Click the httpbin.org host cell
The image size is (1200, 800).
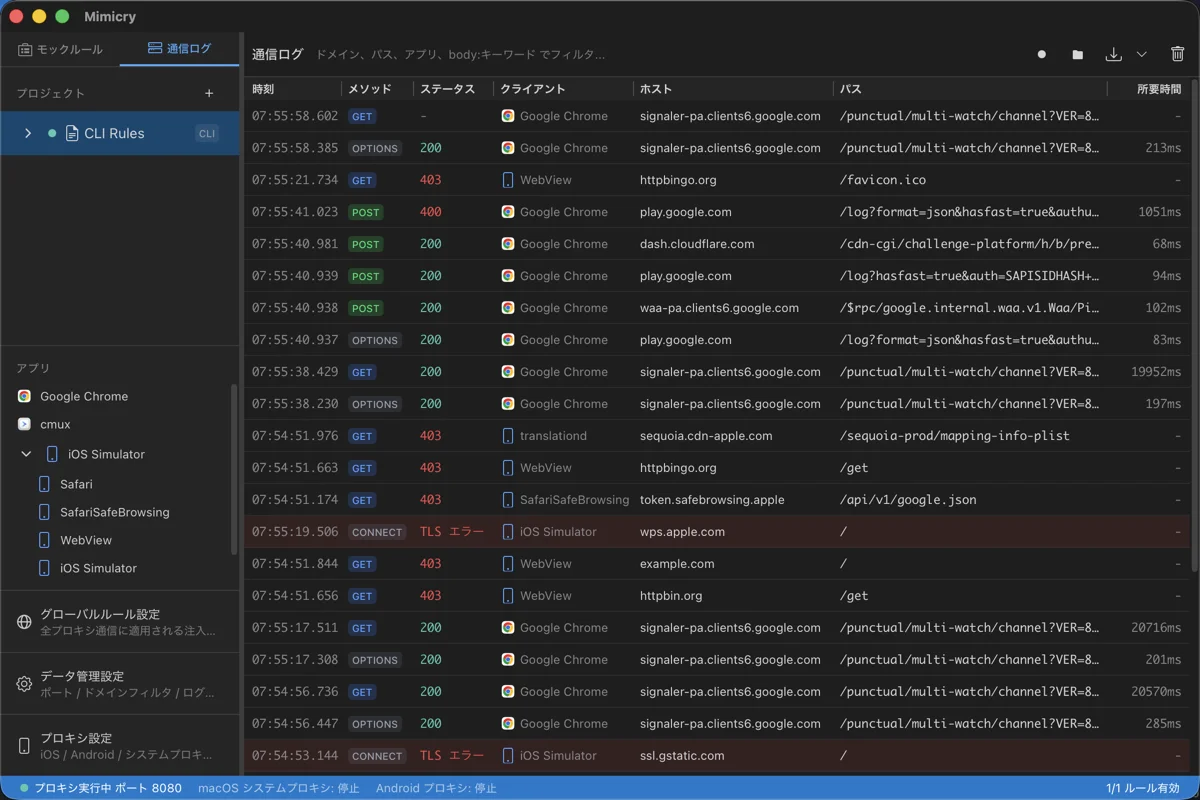click(x=671, y=596)
